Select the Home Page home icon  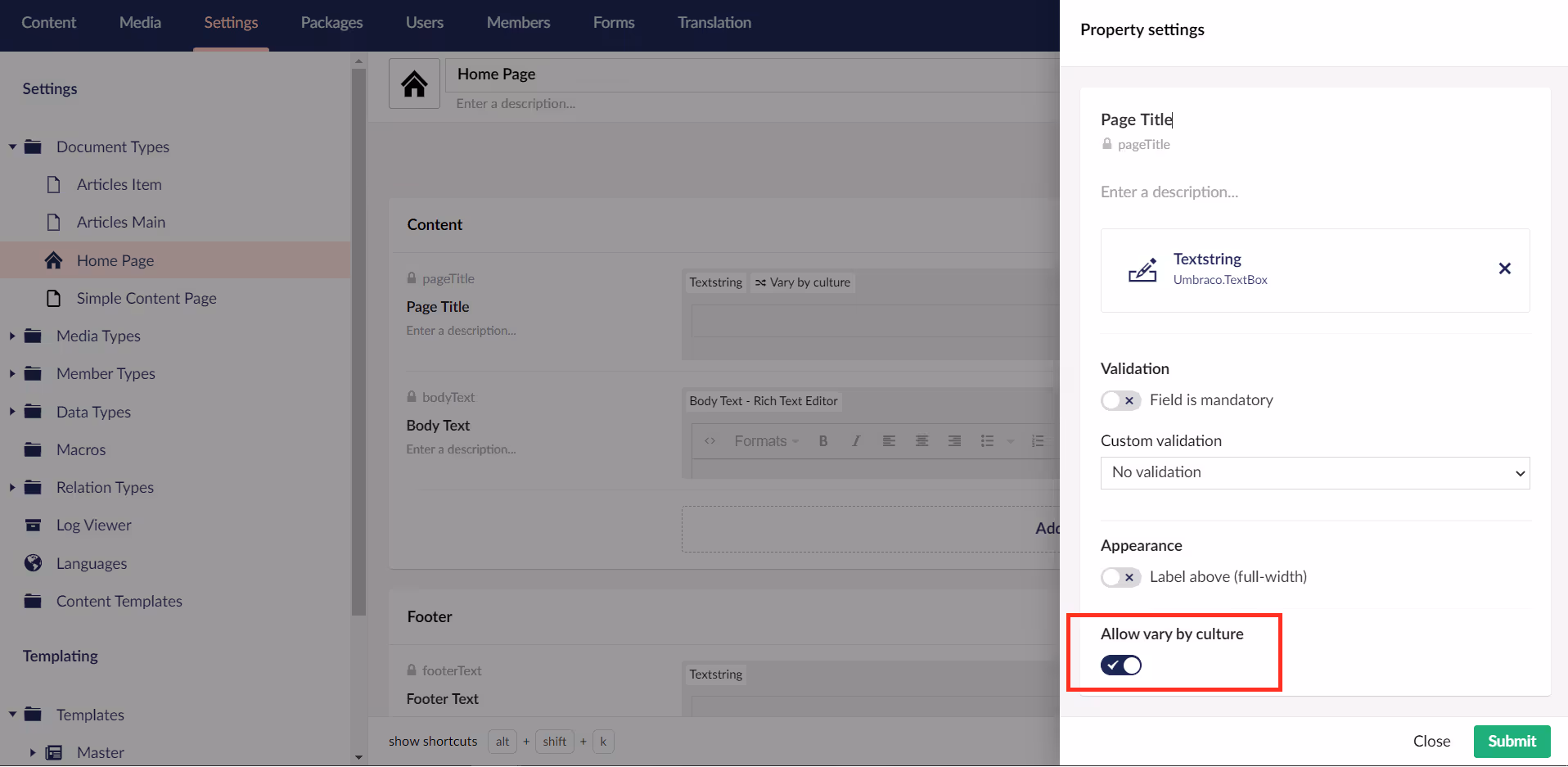coord(53,259)
